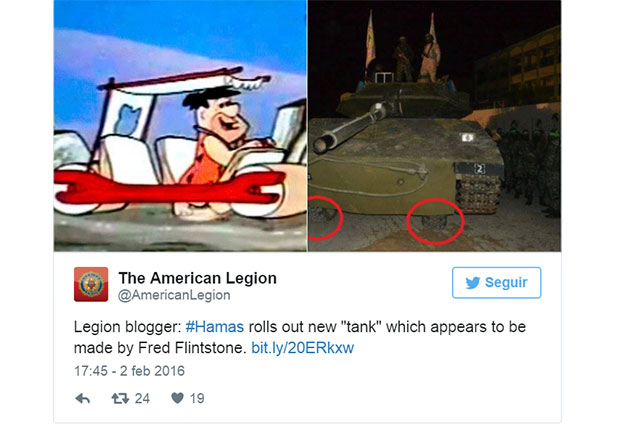The height and width of the screenshot is (425, 620).
Task: Open the Hamas tank photo
Action: point(434,126)
